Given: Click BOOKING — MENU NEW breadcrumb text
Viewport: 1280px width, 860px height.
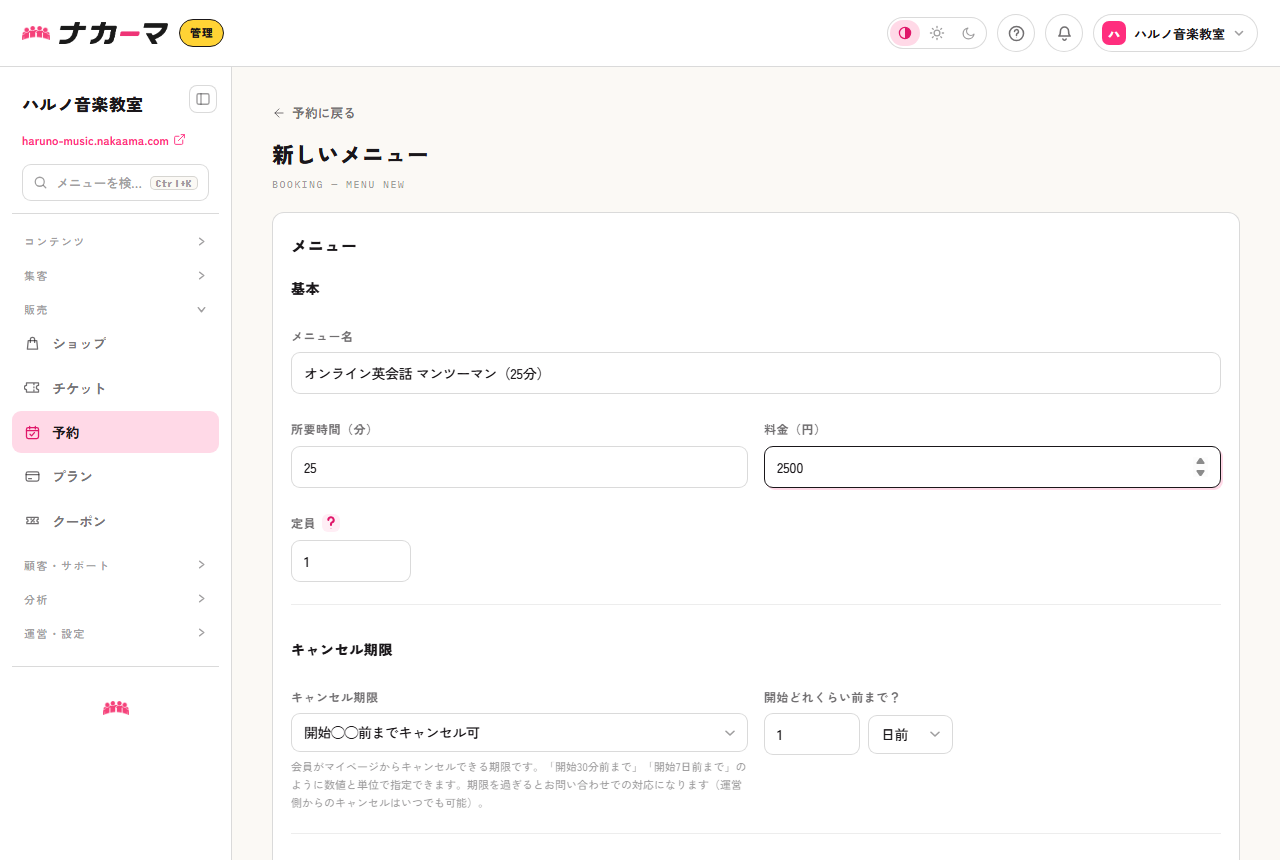Looking at the screenshot, I should pos(338,185).
